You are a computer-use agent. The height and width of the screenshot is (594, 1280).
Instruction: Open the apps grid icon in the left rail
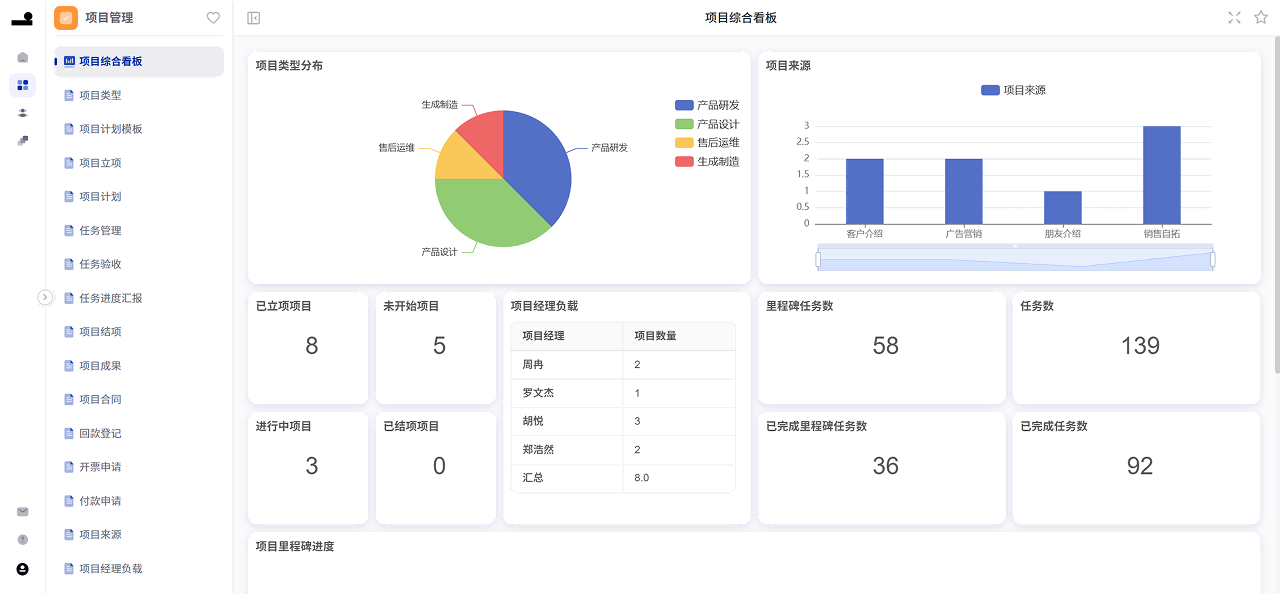[x=22, y=85]
